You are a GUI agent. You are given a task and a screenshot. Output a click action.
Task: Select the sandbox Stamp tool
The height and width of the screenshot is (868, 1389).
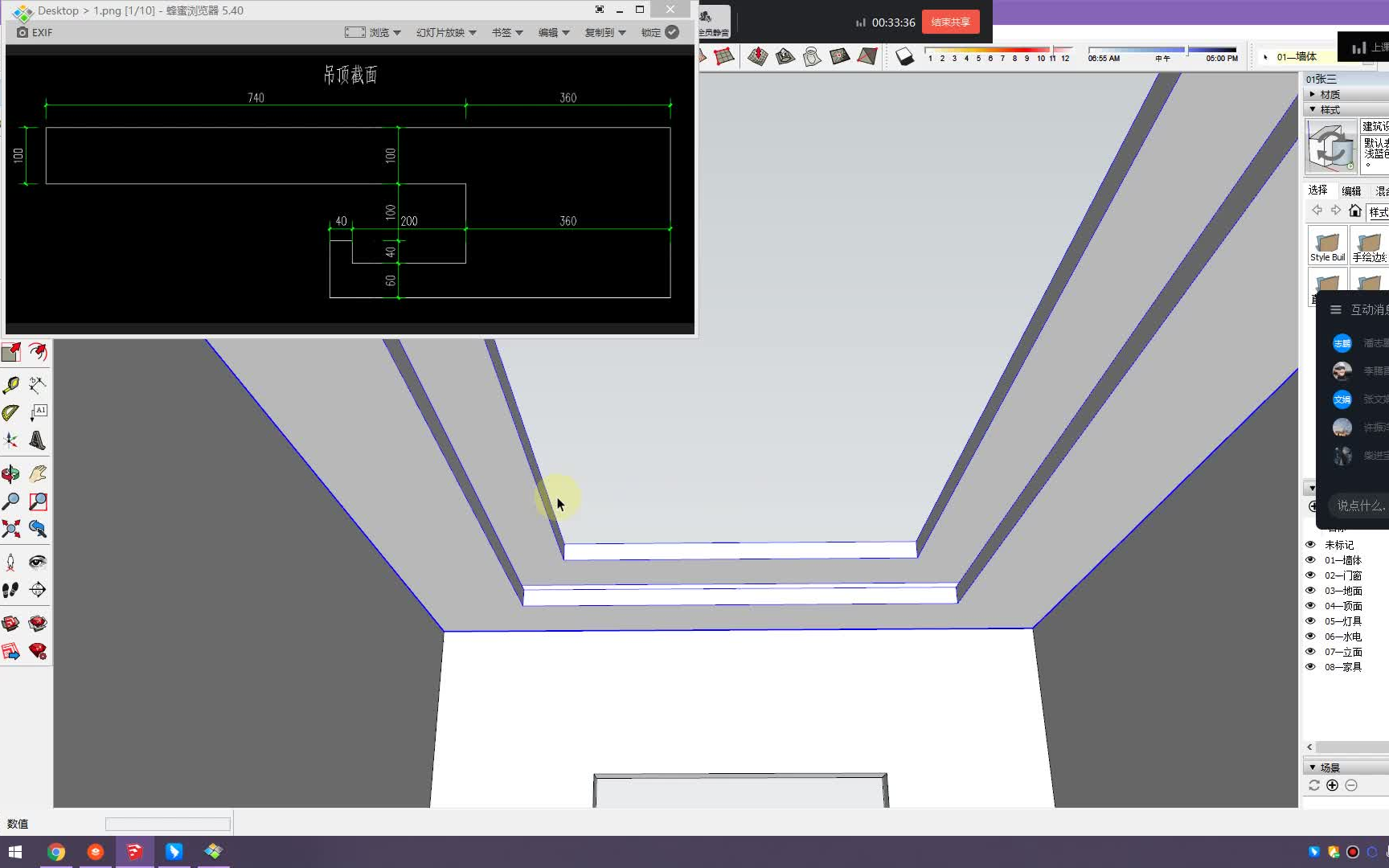pyautogui.click(x=785, y=56)
